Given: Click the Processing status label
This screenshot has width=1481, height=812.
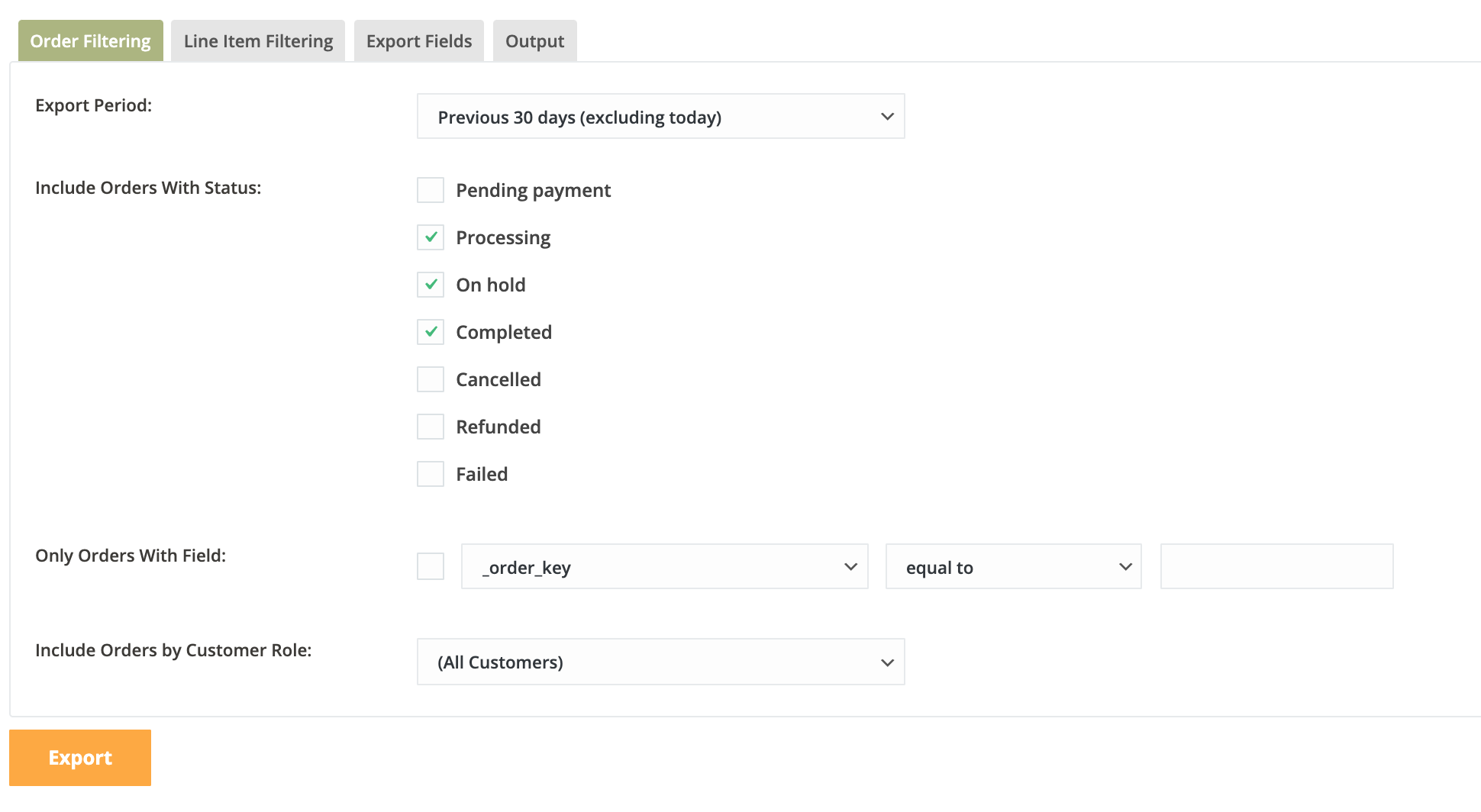Looking at the screenshot, I should (503, 238).
